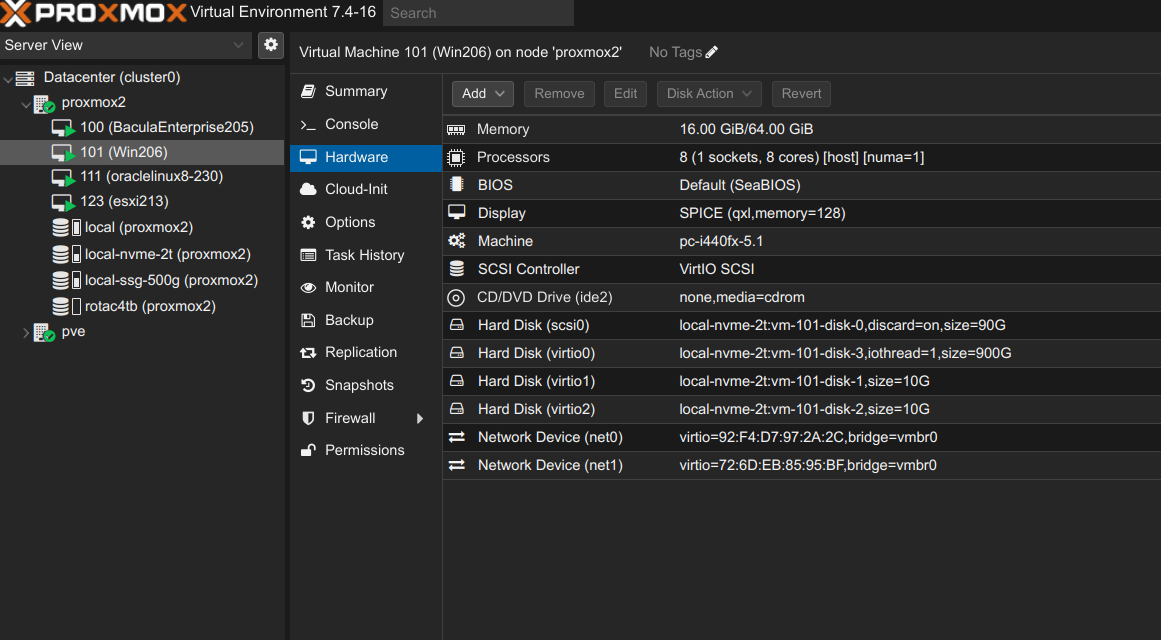Click the Memory row RAM icon

pyautogui.click(x=456, y=130)
